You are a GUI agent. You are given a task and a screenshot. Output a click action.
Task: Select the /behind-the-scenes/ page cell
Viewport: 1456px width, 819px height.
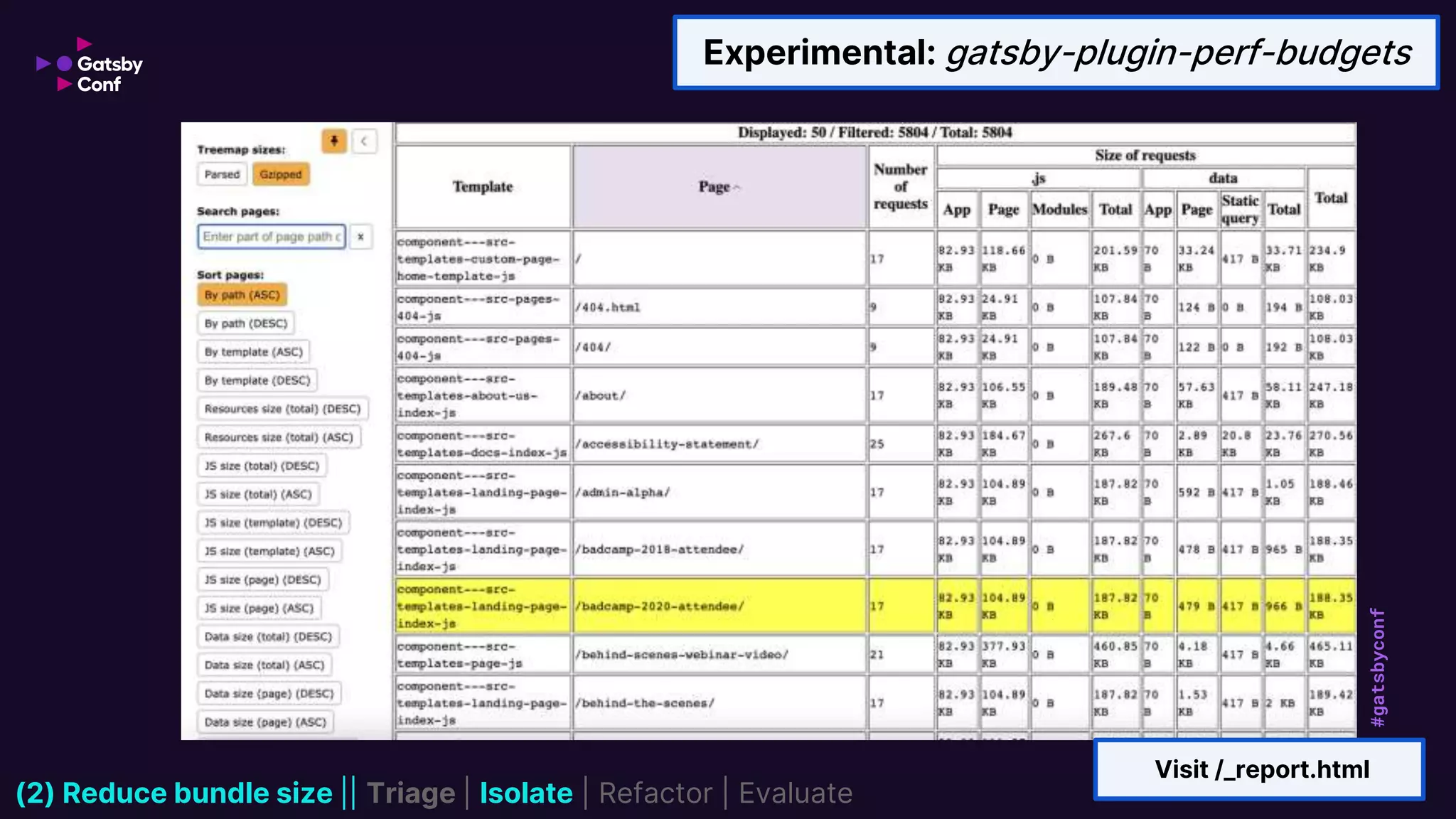tap(719, 703)
